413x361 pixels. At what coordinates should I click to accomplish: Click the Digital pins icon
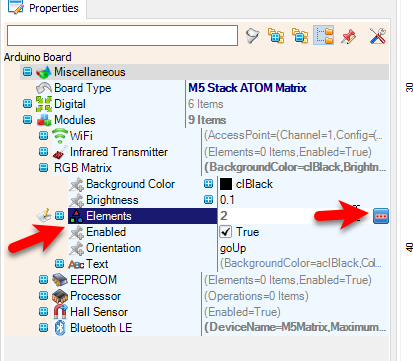coord(44,104)
